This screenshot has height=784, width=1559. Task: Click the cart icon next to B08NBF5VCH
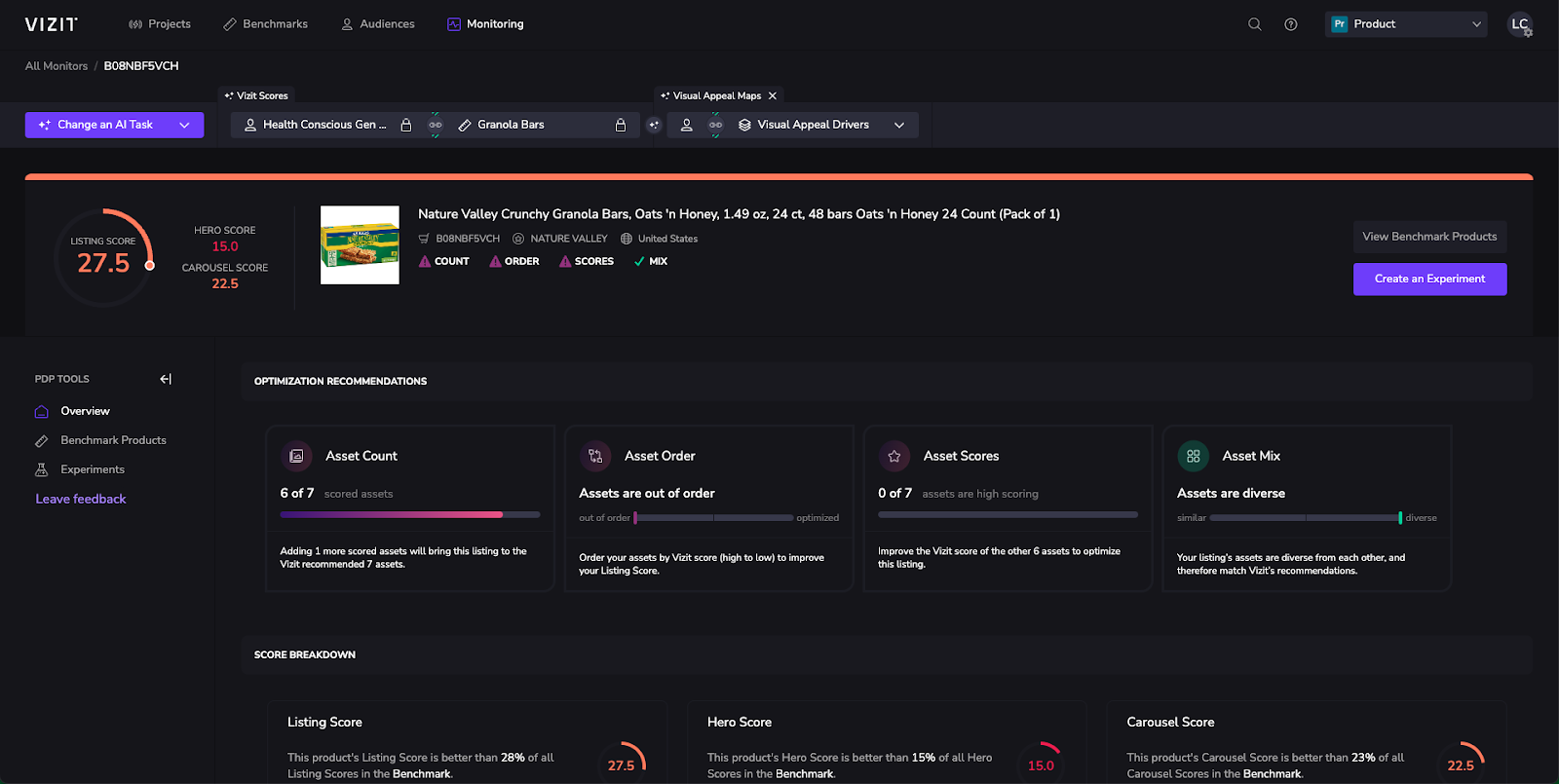(x=424, y=239)
